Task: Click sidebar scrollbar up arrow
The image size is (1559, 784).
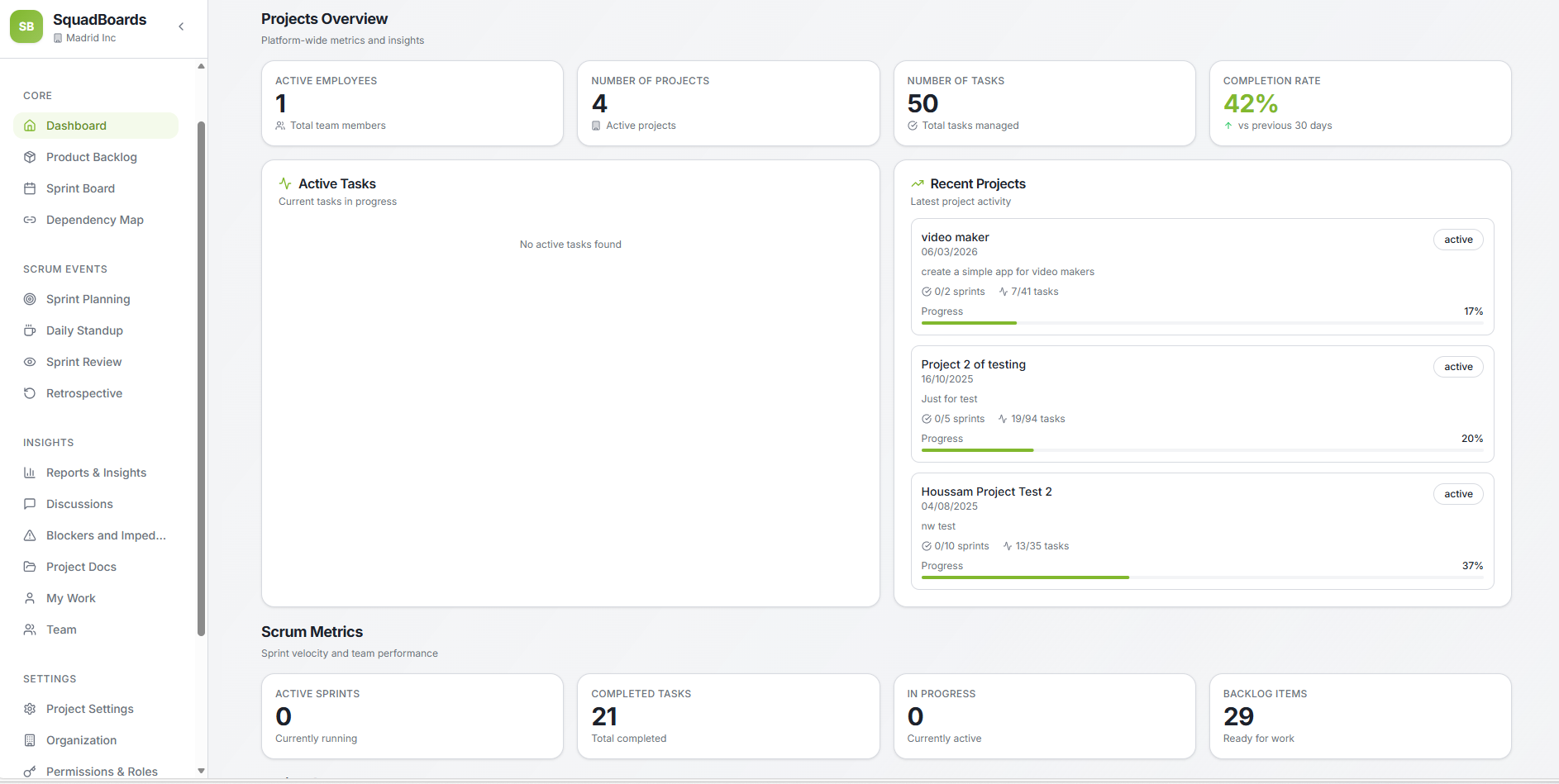Action: click(201, 66)
